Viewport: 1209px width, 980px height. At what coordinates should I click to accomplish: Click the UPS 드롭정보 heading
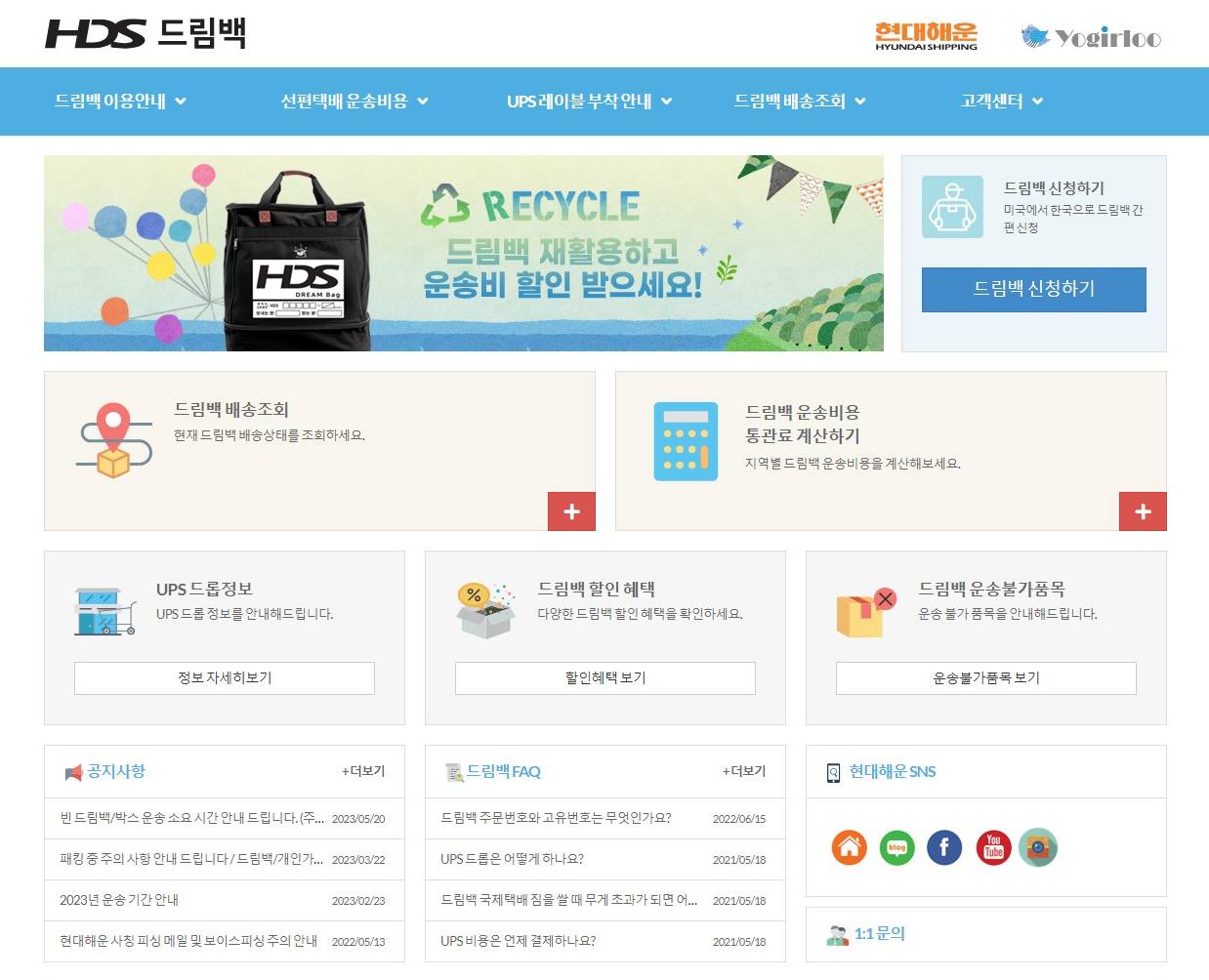click(x=204, y=590)
